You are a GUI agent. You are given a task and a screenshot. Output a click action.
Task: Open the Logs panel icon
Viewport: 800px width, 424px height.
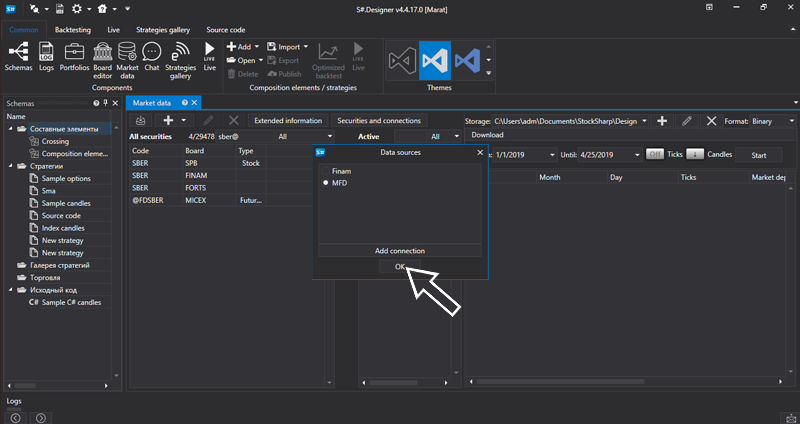46,53
